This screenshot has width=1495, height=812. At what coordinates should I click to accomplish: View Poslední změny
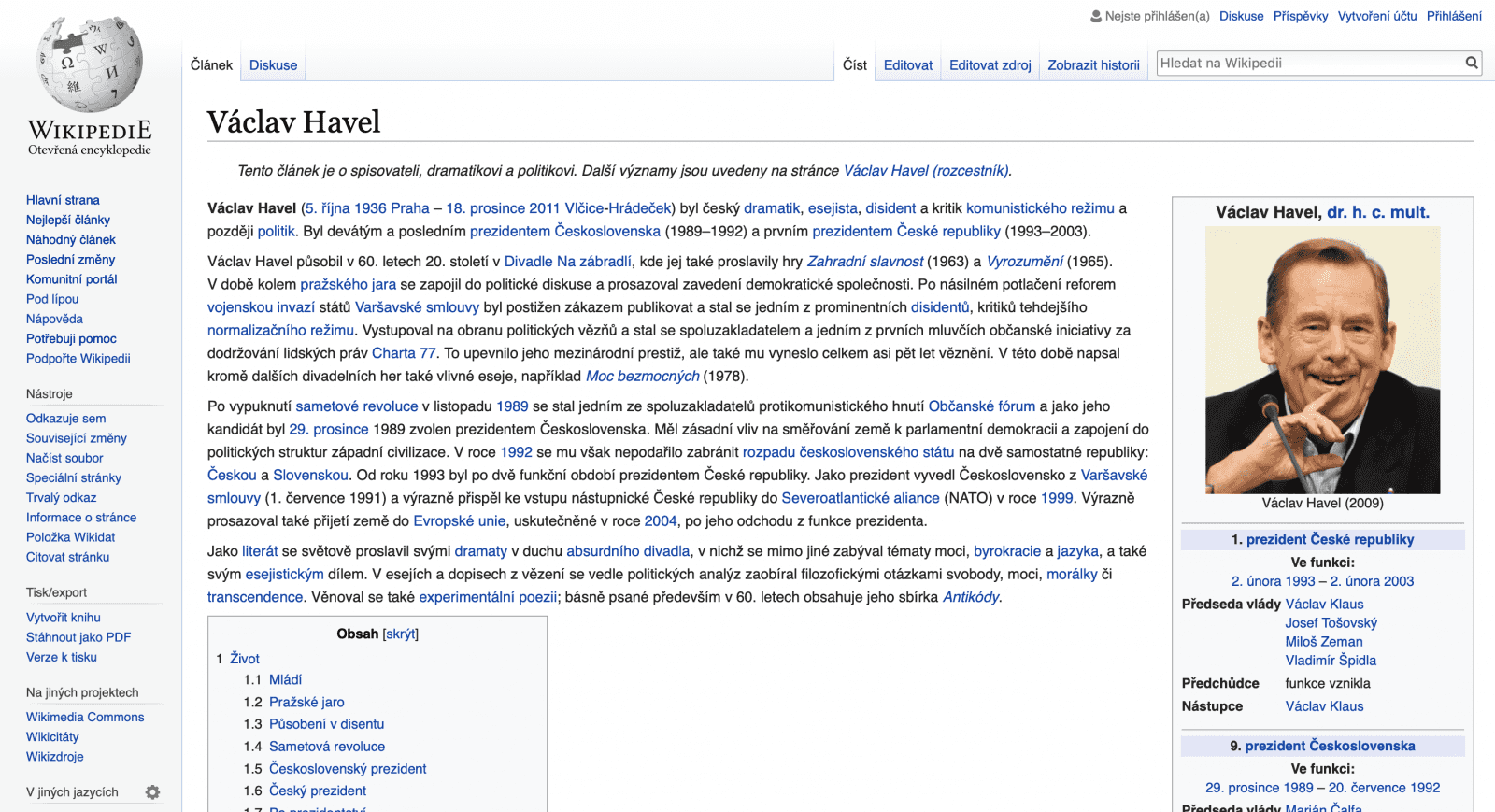pyautogui.click(x=70, y=259)
